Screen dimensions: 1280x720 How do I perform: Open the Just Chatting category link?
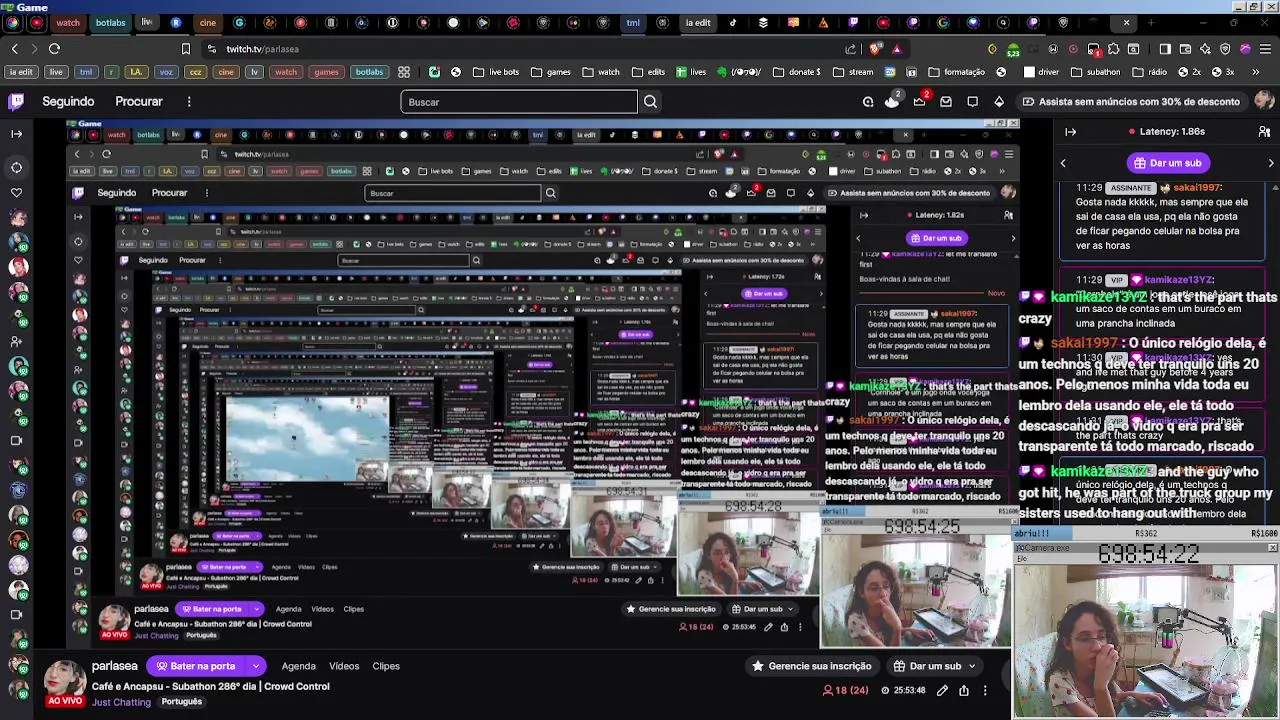(x=121, y=702)
